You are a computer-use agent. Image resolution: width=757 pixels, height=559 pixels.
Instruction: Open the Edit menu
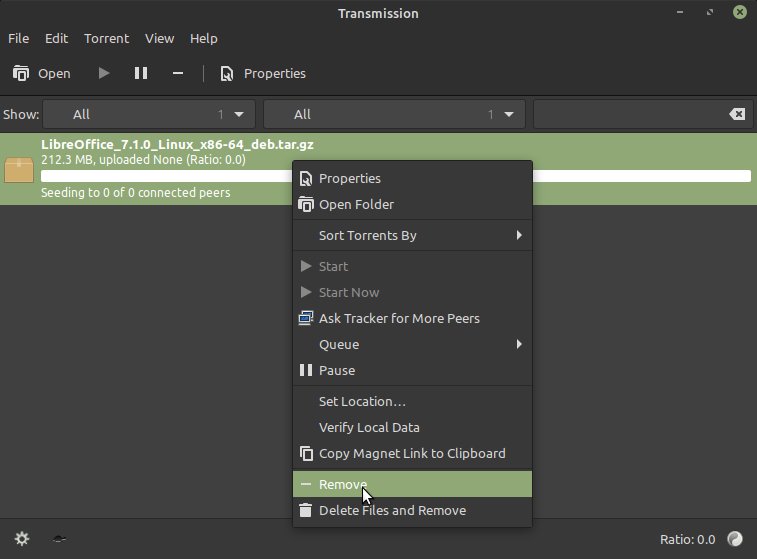click(x=56, y=39)
